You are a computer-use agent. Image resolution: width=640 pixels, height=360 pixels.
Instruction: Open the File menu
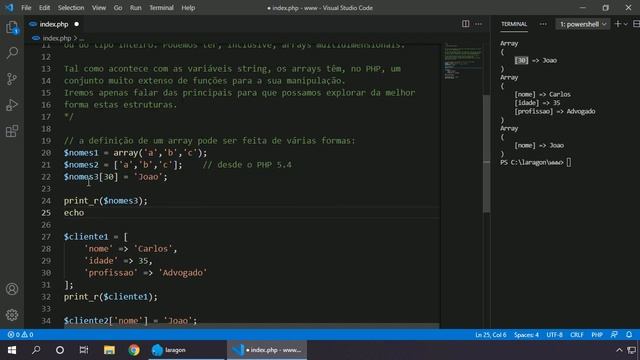[26, 8]
